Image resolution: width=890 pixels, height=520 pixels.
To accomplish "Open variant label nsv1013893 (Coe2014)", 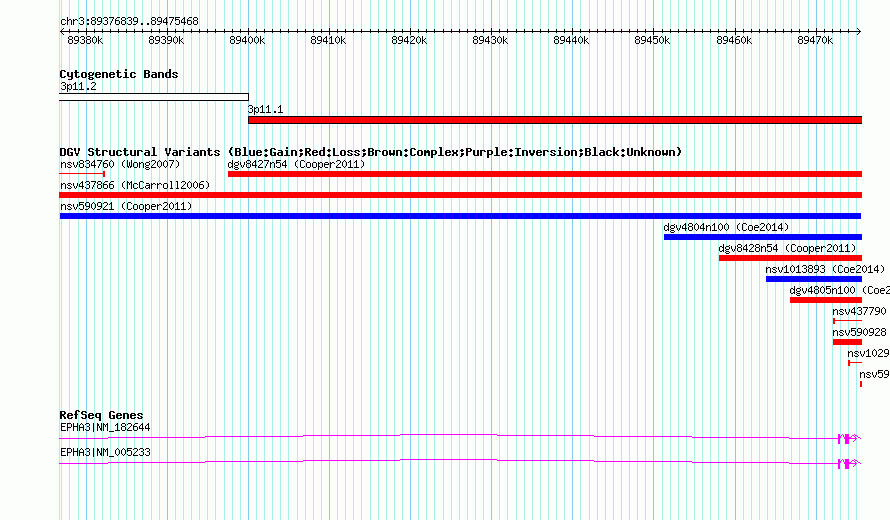I will 825,269.
